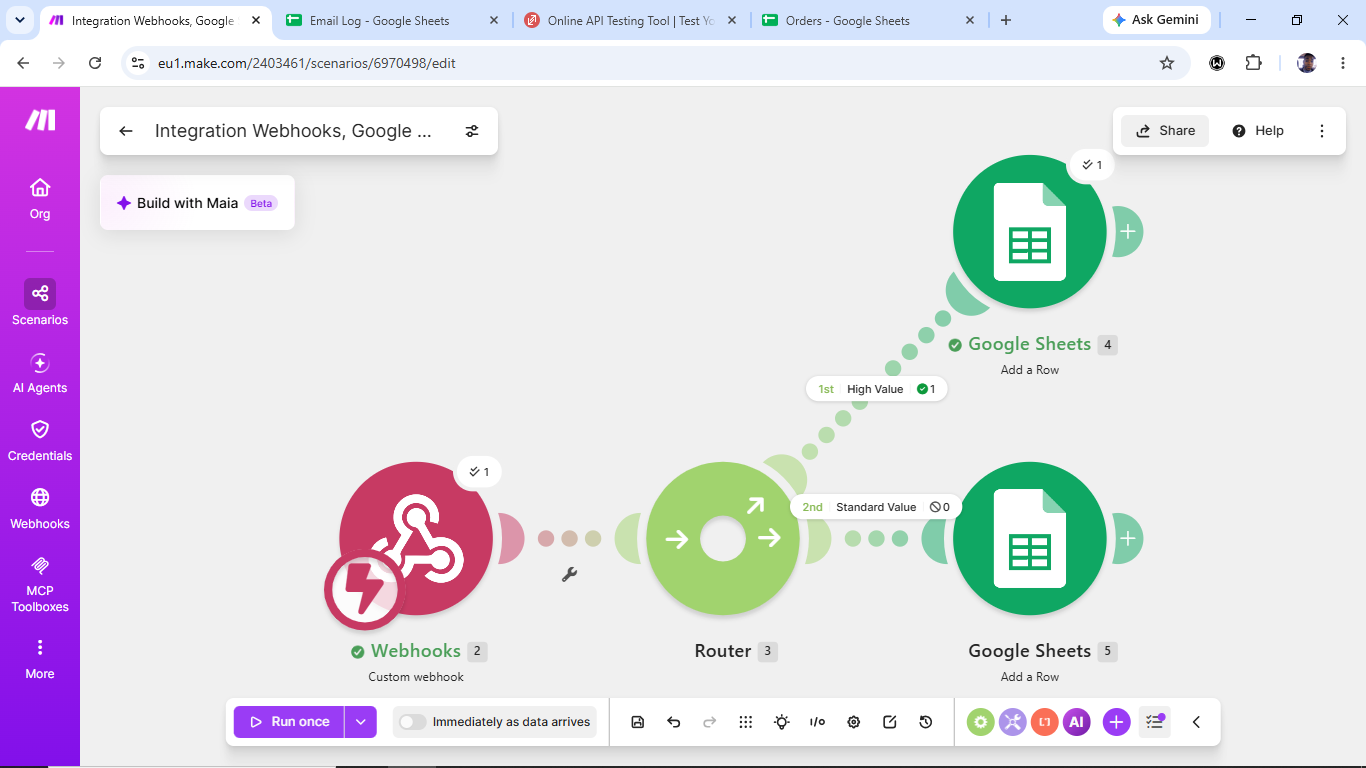This screenshot has height=768, width=1366.
Task: Select the green Router module
Action: (x=723, y=539)
